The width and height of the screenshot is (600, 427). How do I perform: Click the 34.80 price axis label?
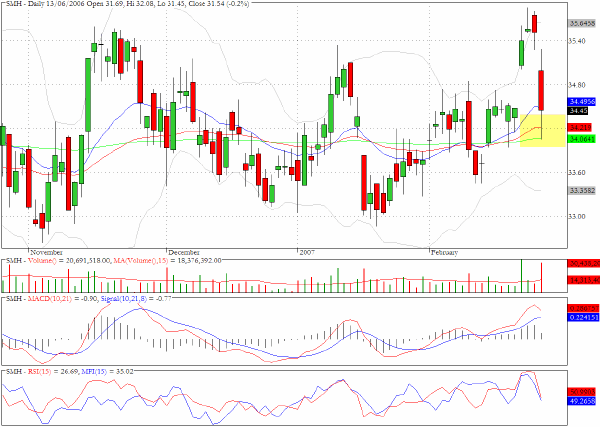coord(577,85)
